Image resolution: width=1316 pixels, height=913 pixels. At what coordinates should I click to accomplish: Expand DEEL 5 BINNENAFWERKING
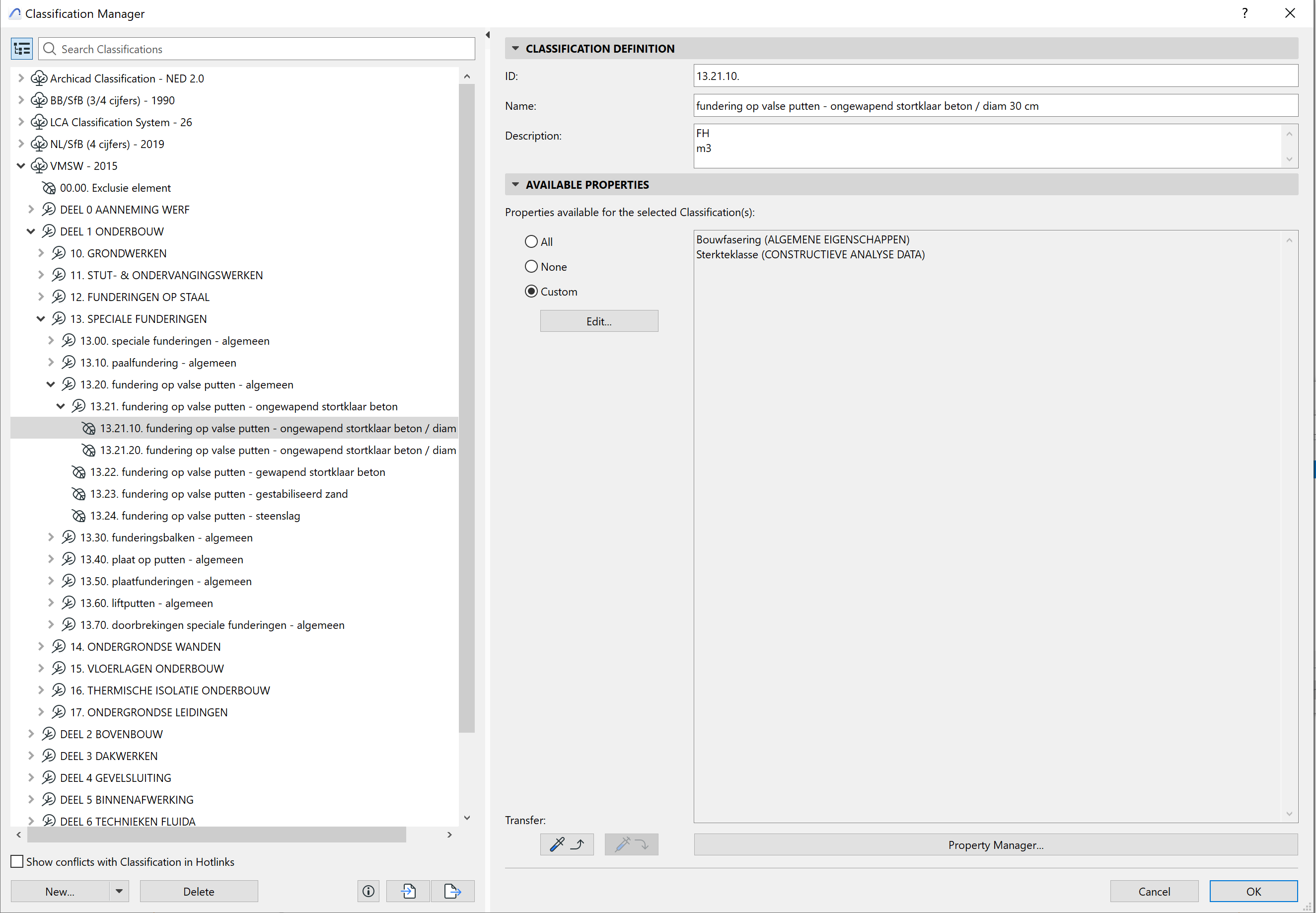click(31, 799)
